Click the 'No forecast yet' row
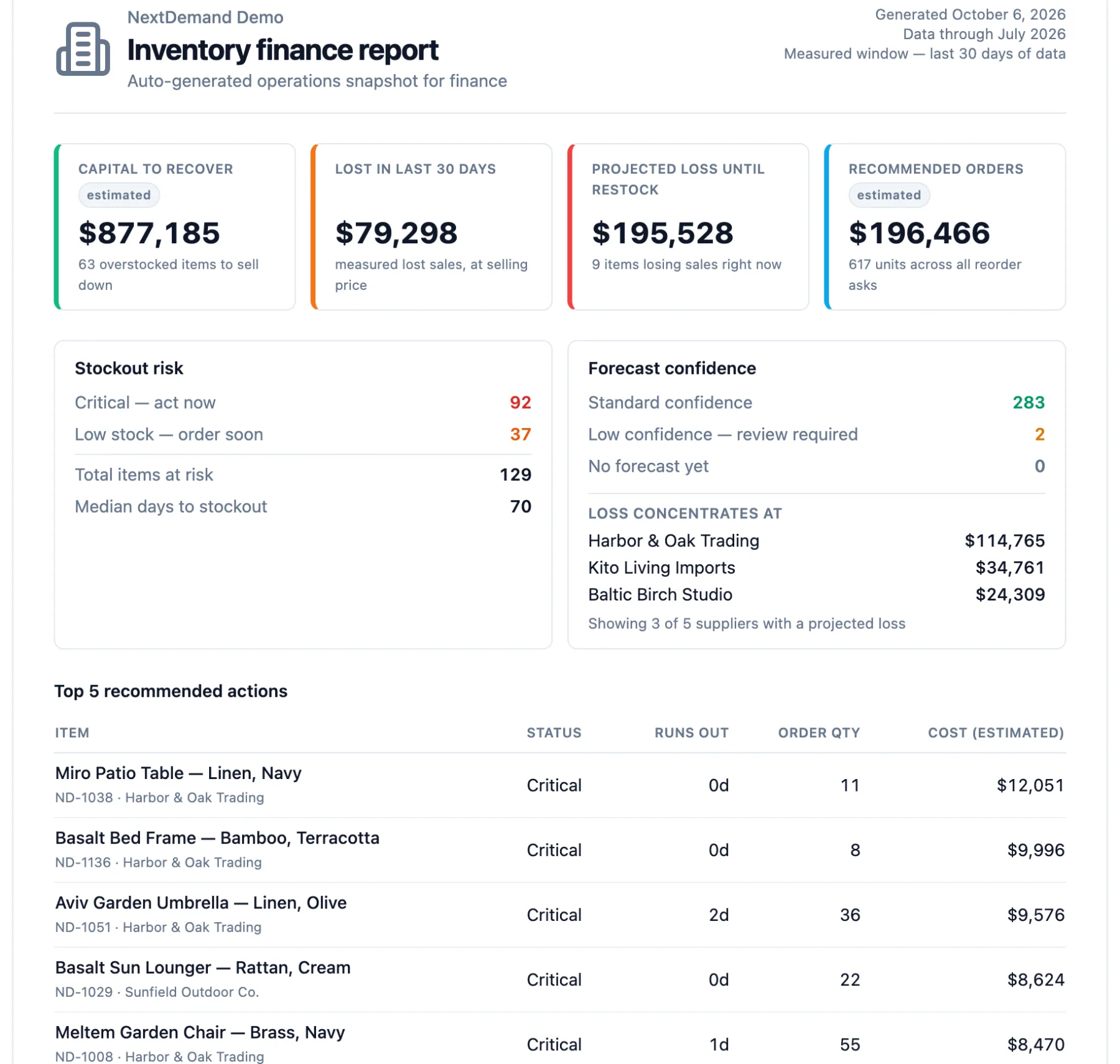Viewport: 1120px width, 1064px height. (x=816, y=466)
